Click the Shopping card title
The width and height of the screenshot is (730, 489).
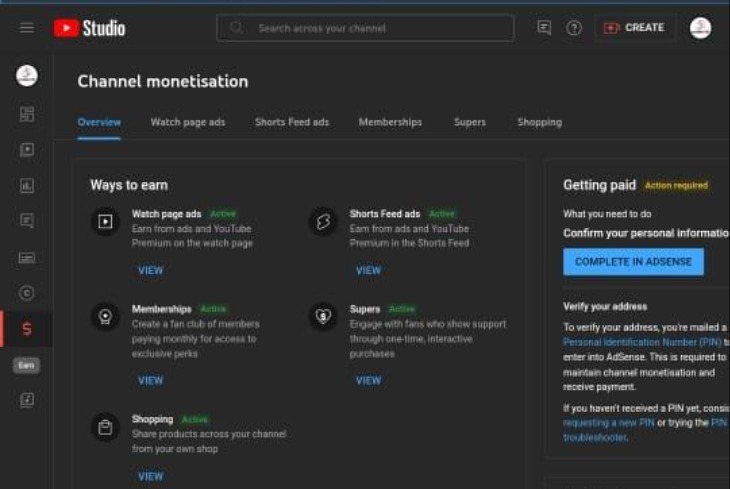[152, 419]
